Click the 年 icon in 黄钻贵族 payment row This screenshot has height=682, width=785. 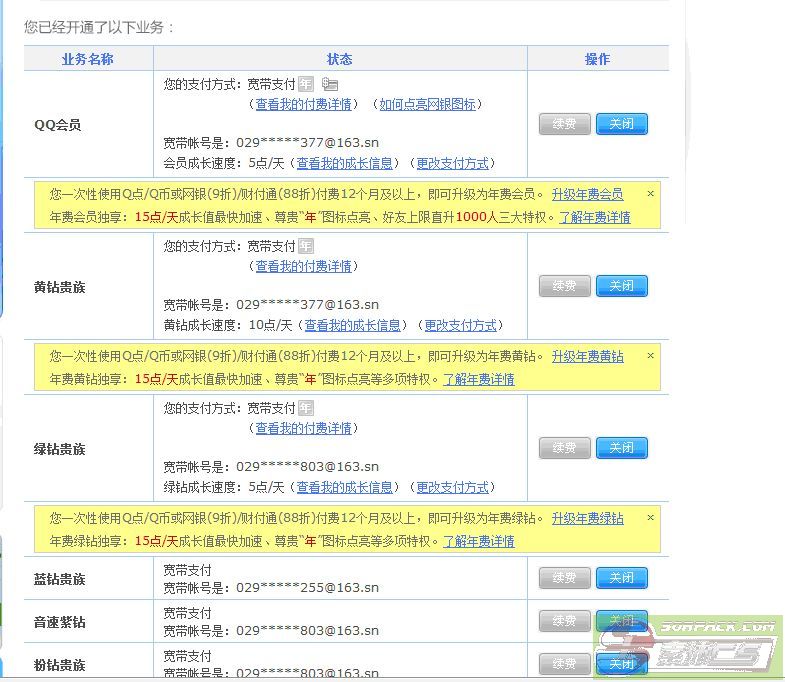click(x=306, y=246)
